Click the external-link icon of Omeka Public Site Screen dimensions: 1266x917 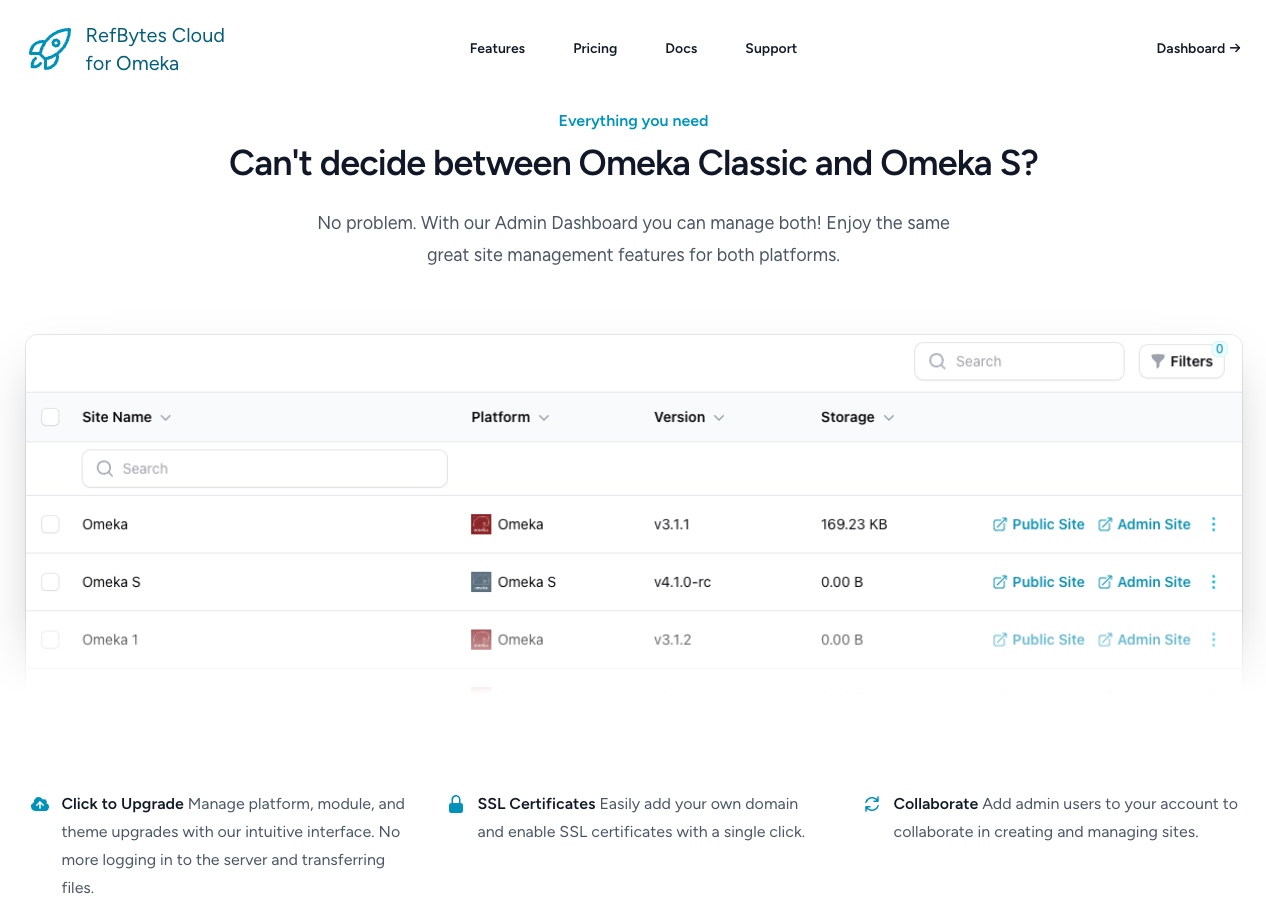(x=999, y=524)
